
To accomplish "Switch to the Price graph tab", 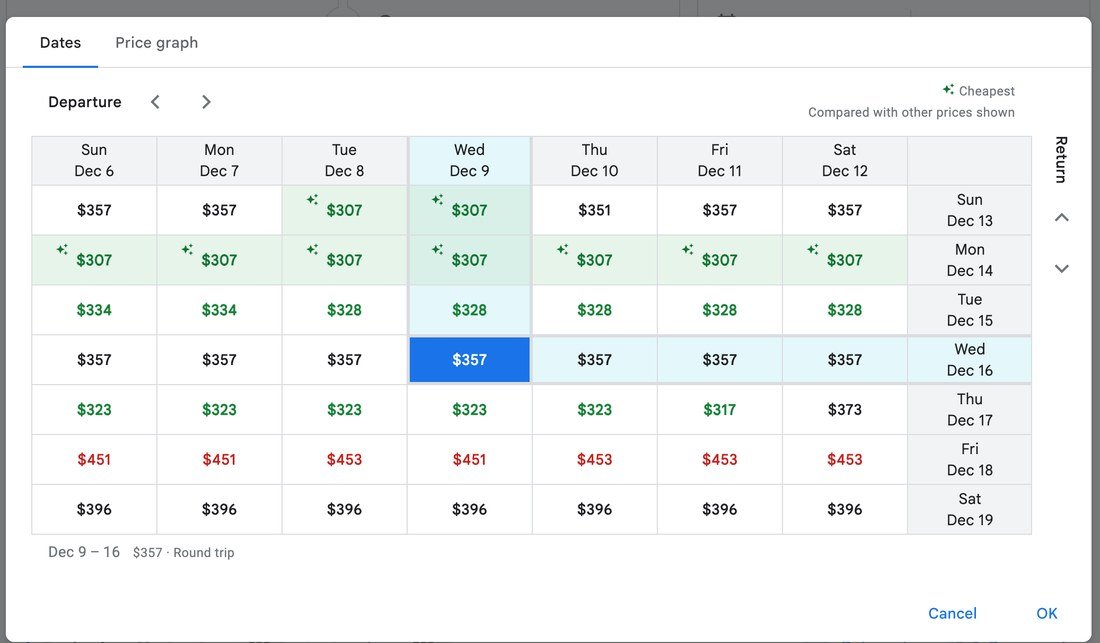I will click(x=156, y=43).
